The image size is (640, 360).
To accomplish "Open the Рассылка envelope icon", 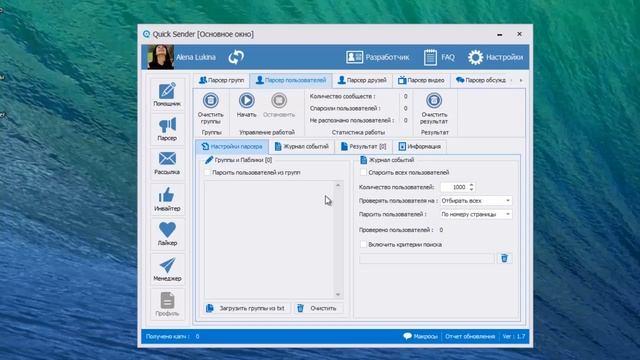I will 167,158.
